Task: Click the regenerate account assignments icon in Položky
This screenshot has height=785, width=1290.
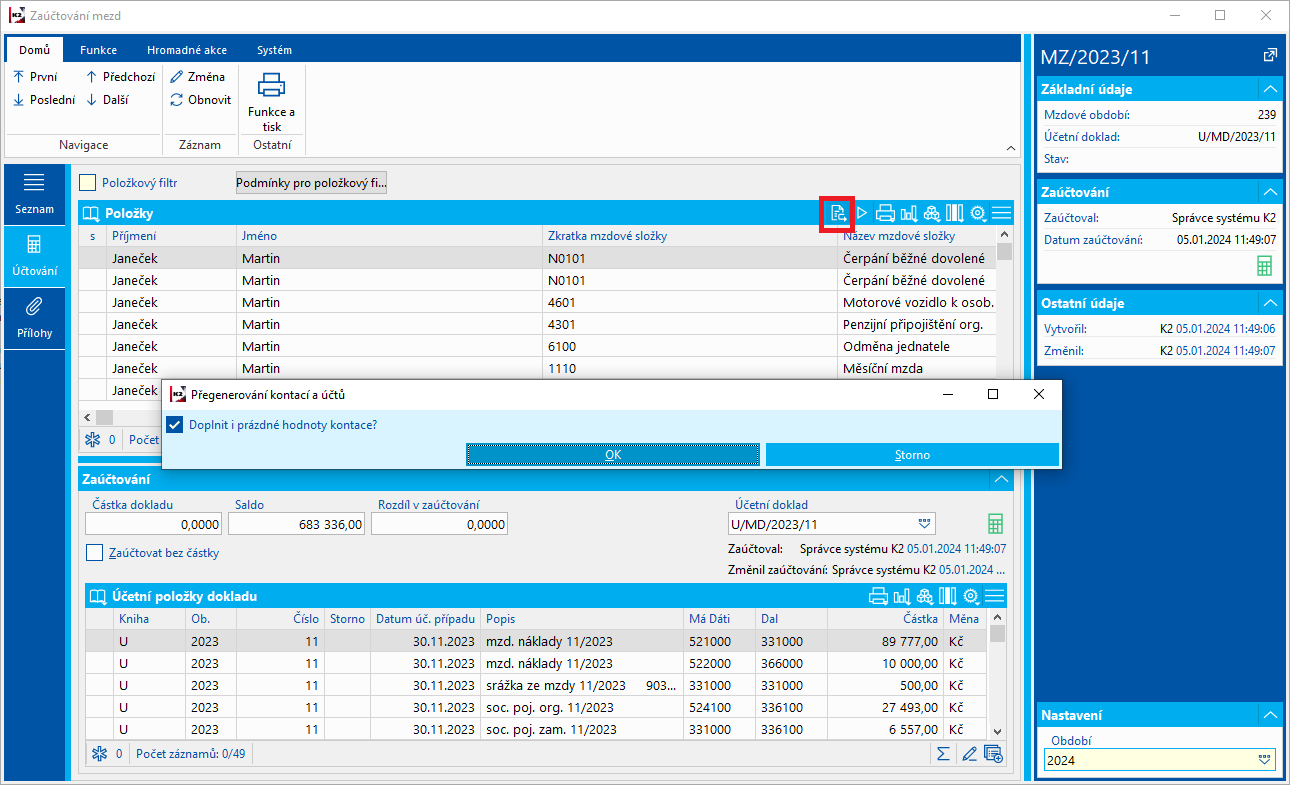Action: (x=838, y=213)
